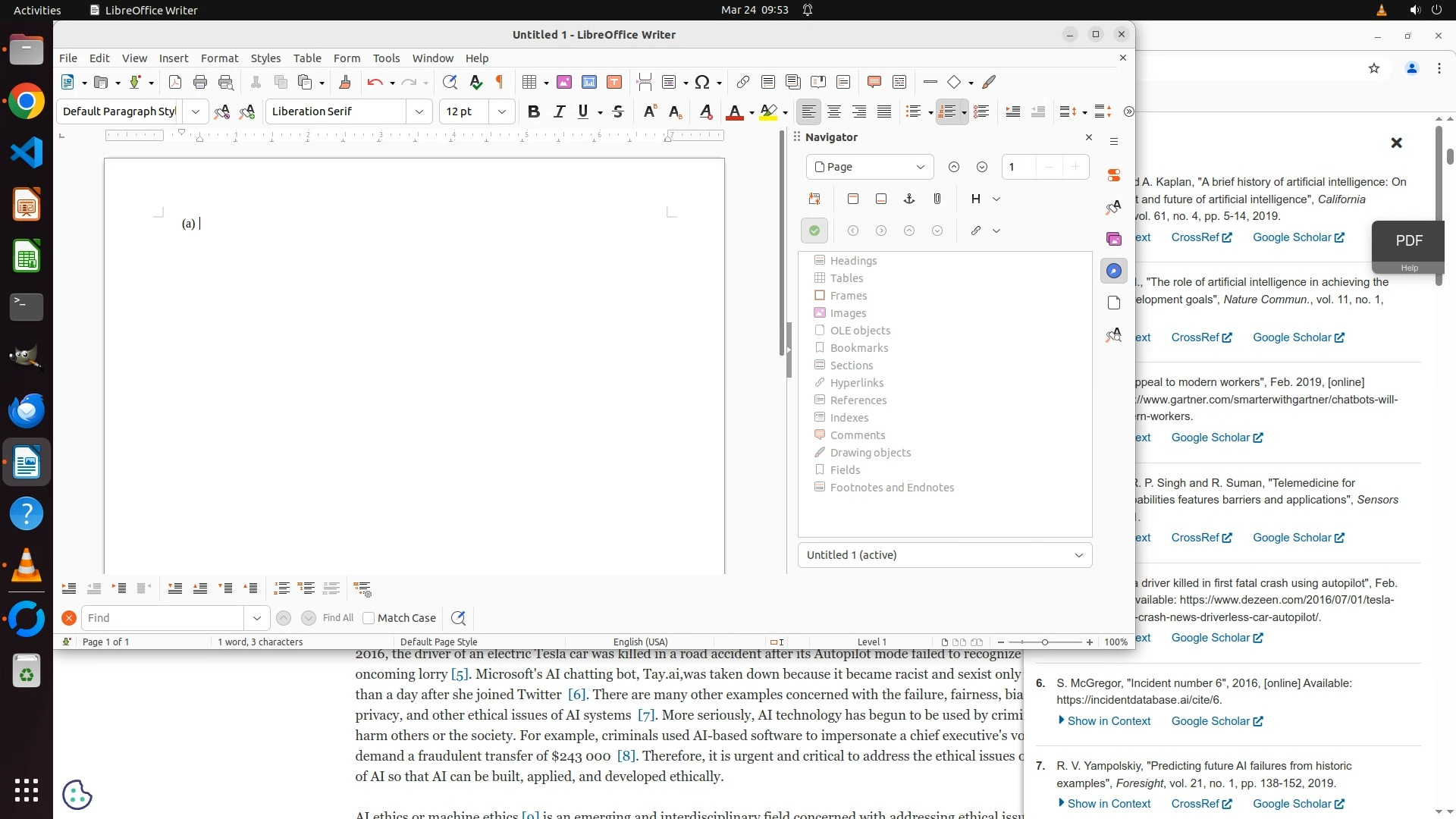Expand the font size dropdown
Screen dimensions: 1456x819
coord(502,111)
